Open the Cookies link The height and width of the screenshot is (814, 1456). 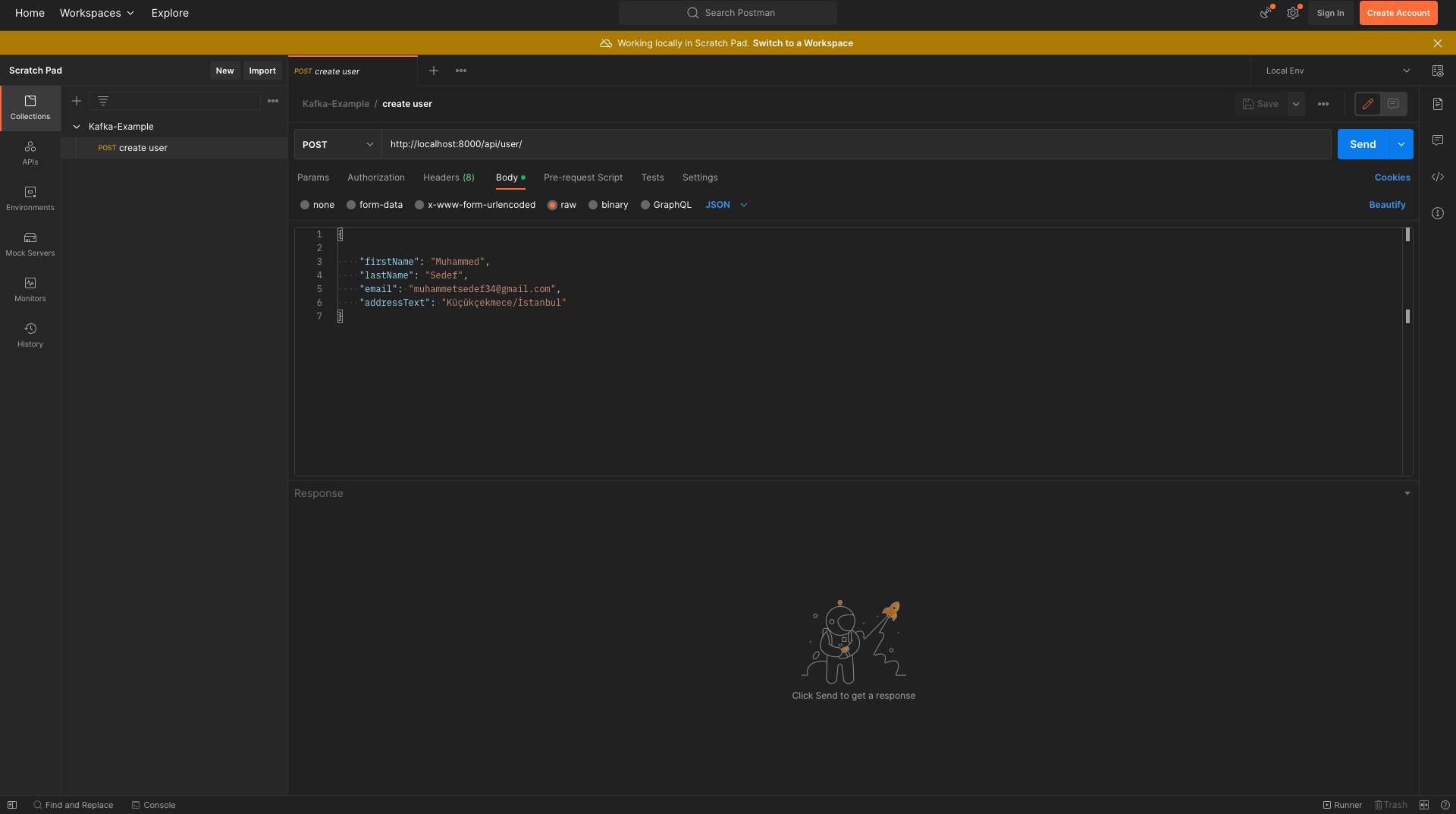[x=1392, y=178]
